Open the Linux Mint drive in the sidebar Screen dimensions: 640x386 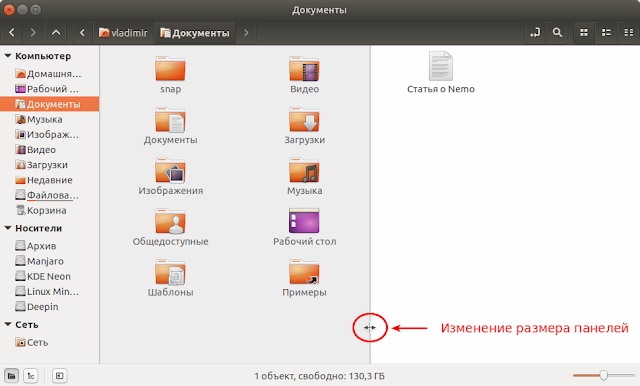pos(49,291)
